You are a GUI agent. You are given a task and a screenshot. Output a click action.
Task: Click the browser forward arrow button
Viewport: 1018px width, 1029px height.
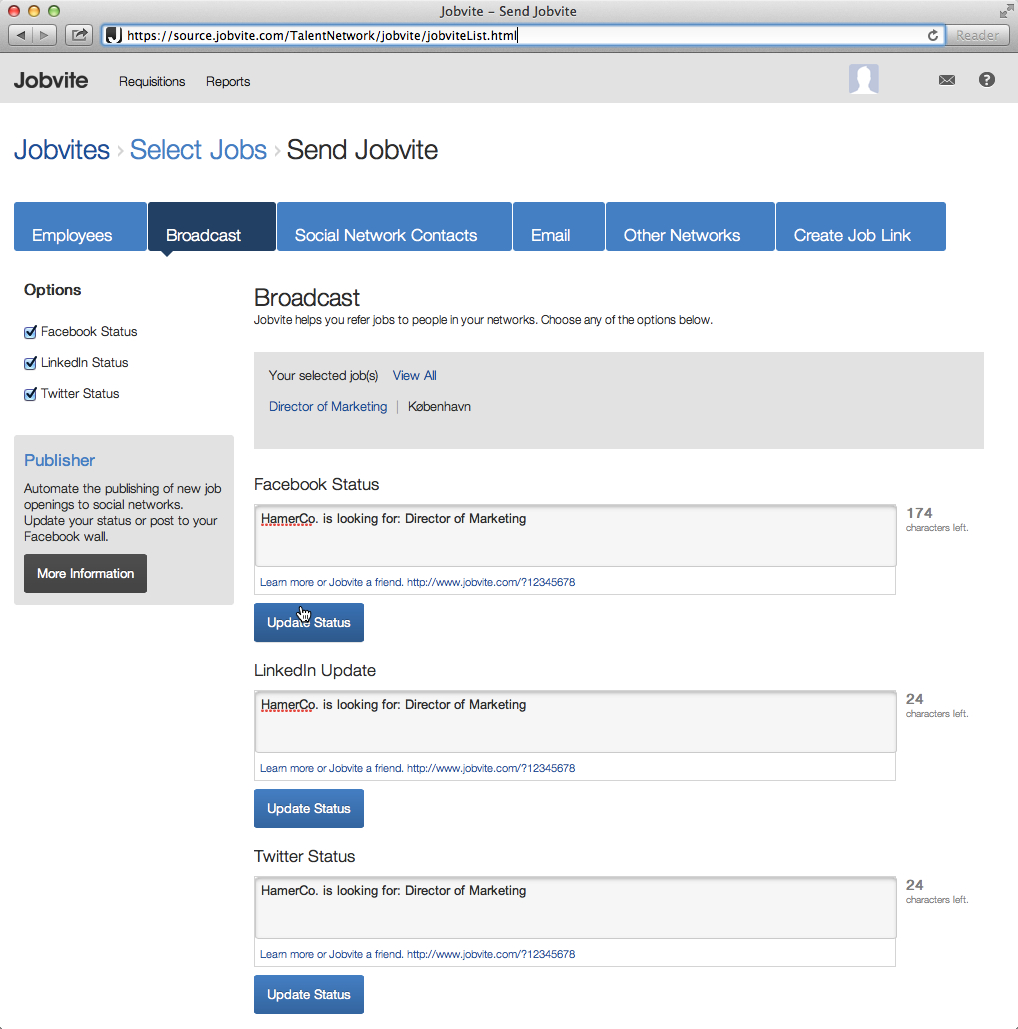(46, 35)
